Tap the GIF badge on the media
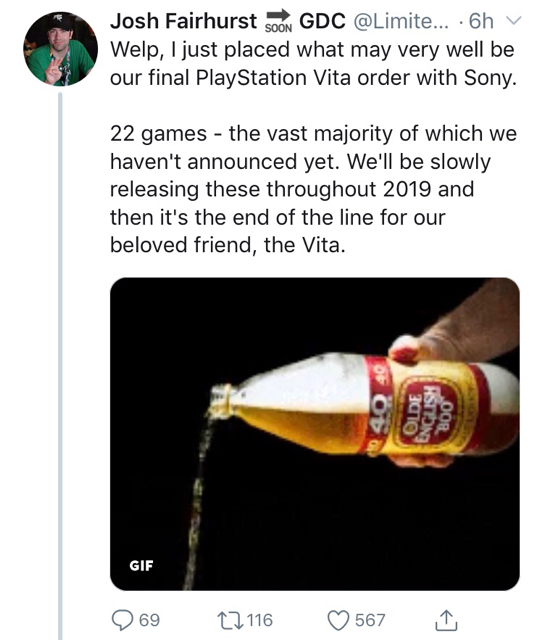 (x=141, y=565)
